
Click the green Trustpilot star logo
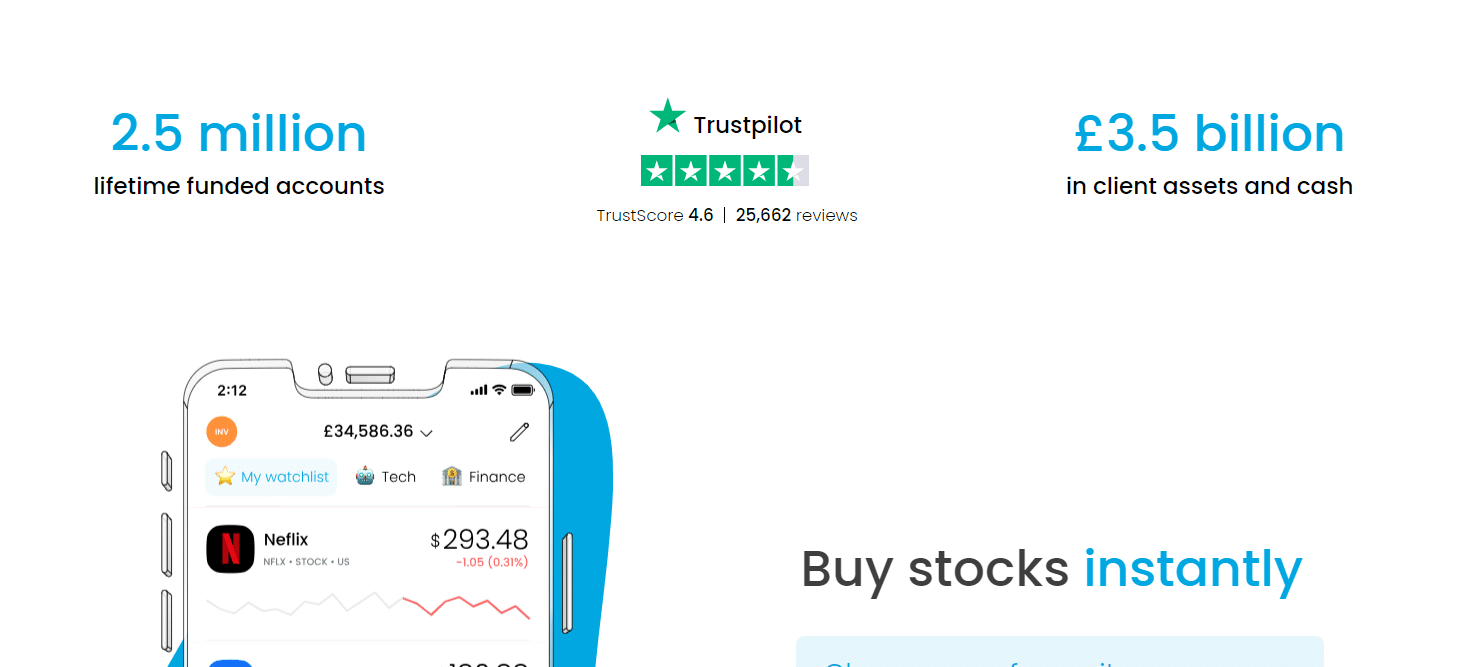[667, 116]
